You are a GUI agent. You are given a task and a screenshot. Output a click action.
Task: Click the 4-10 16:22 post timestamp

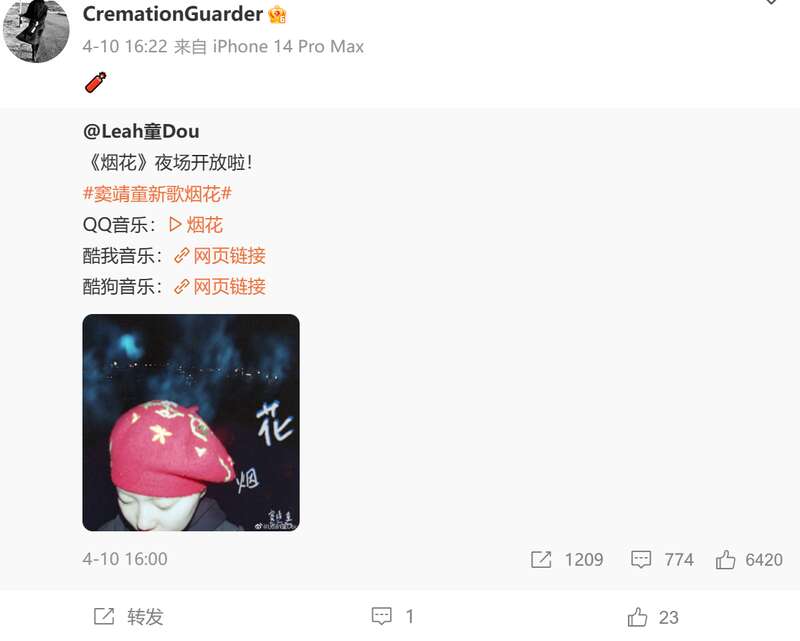pyautogui.click(x=125, y=46)
